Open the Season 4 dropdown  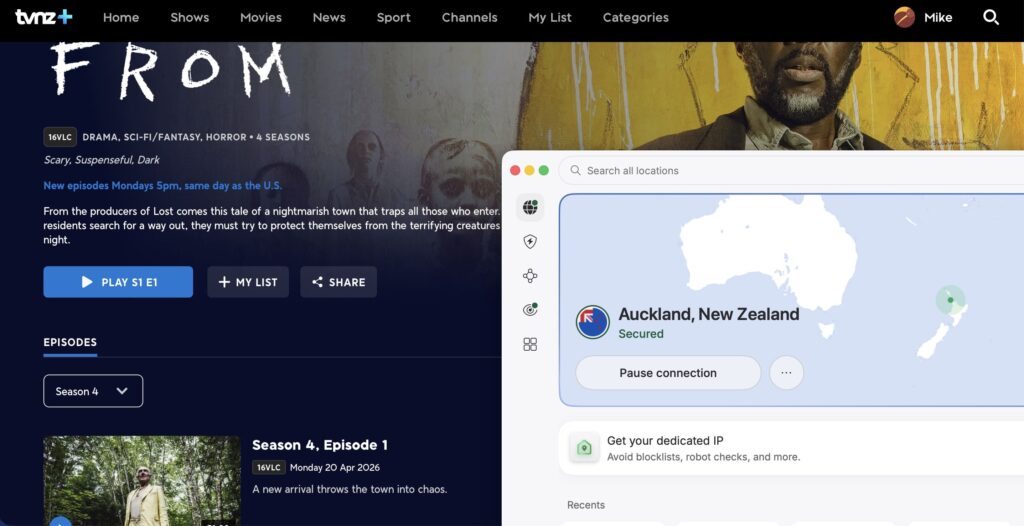tap(93, 391)
